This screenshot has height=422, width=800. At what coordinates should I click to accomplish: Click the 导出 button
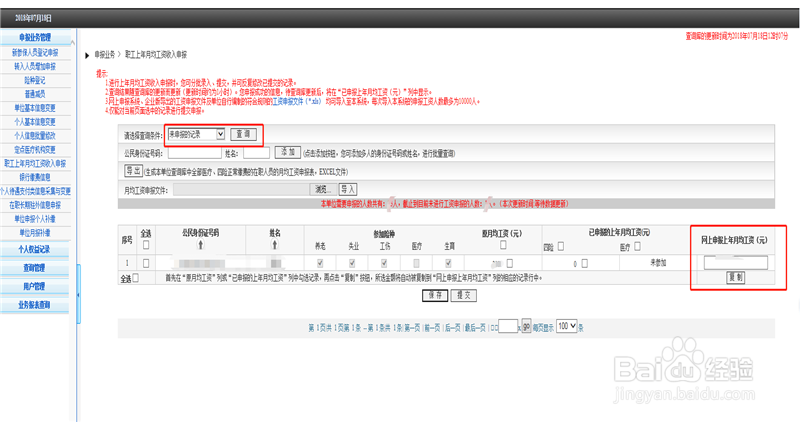134,170
